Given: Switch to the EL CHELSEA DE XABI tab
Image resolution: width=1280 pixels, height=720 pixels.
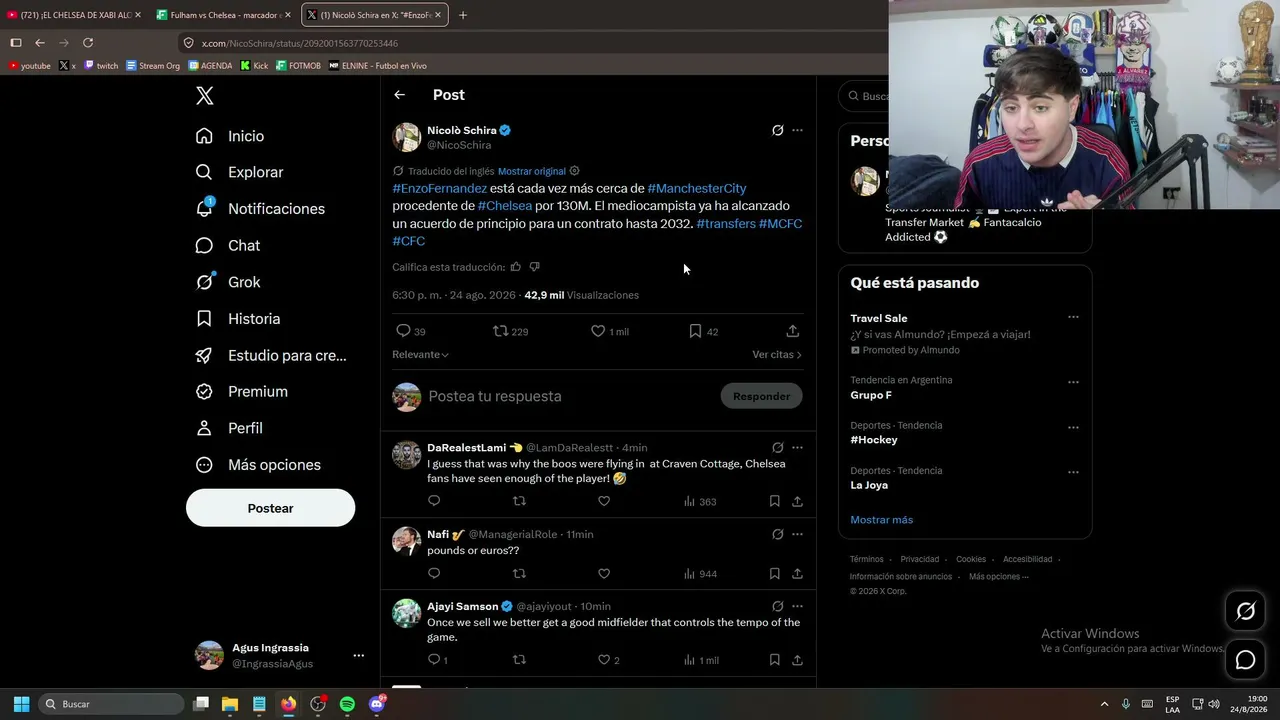Looking at the screenshot, I should pyautogui.click(x=73, y=15).
